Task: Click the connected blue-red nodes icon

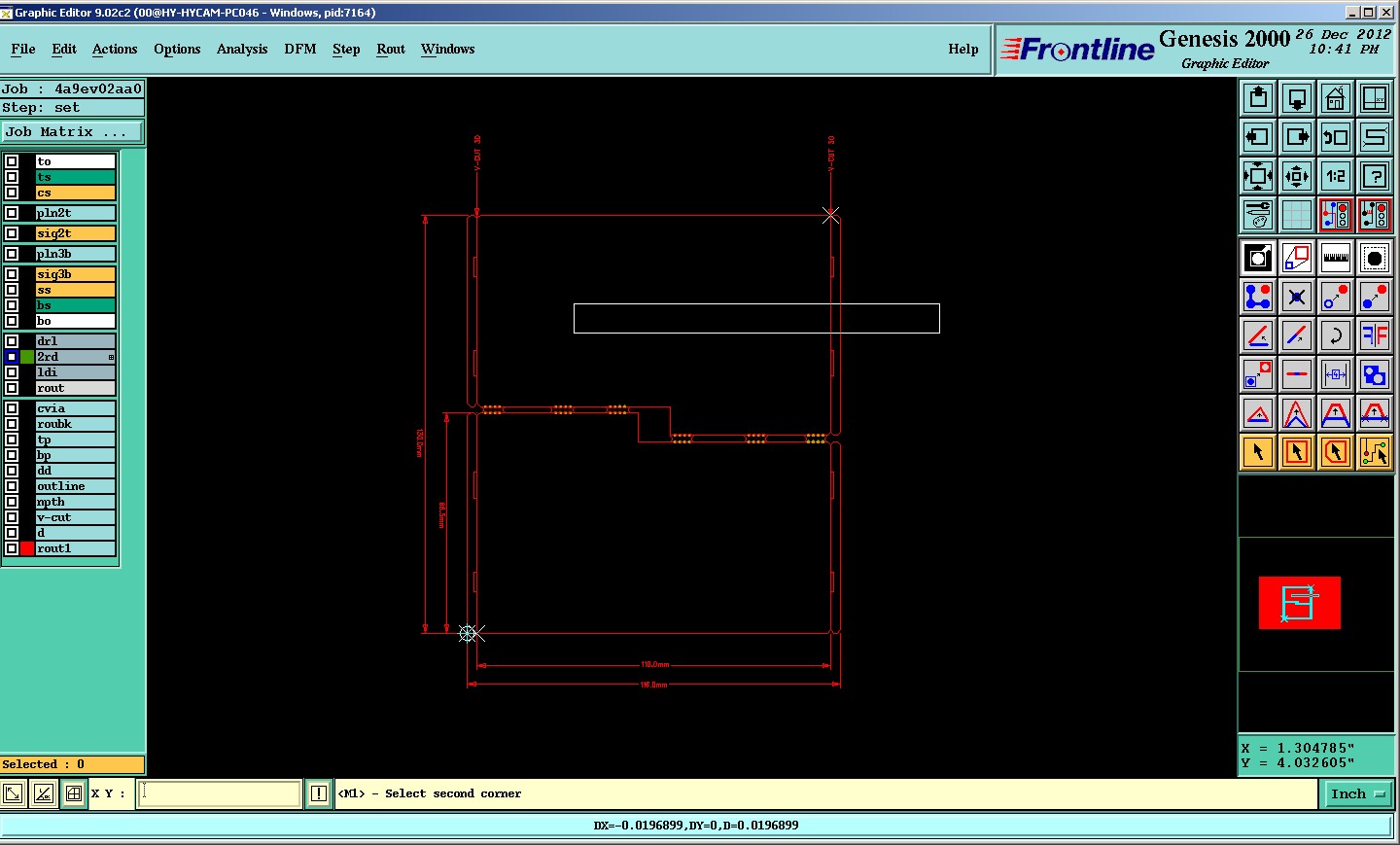Action: point(1258,297)
